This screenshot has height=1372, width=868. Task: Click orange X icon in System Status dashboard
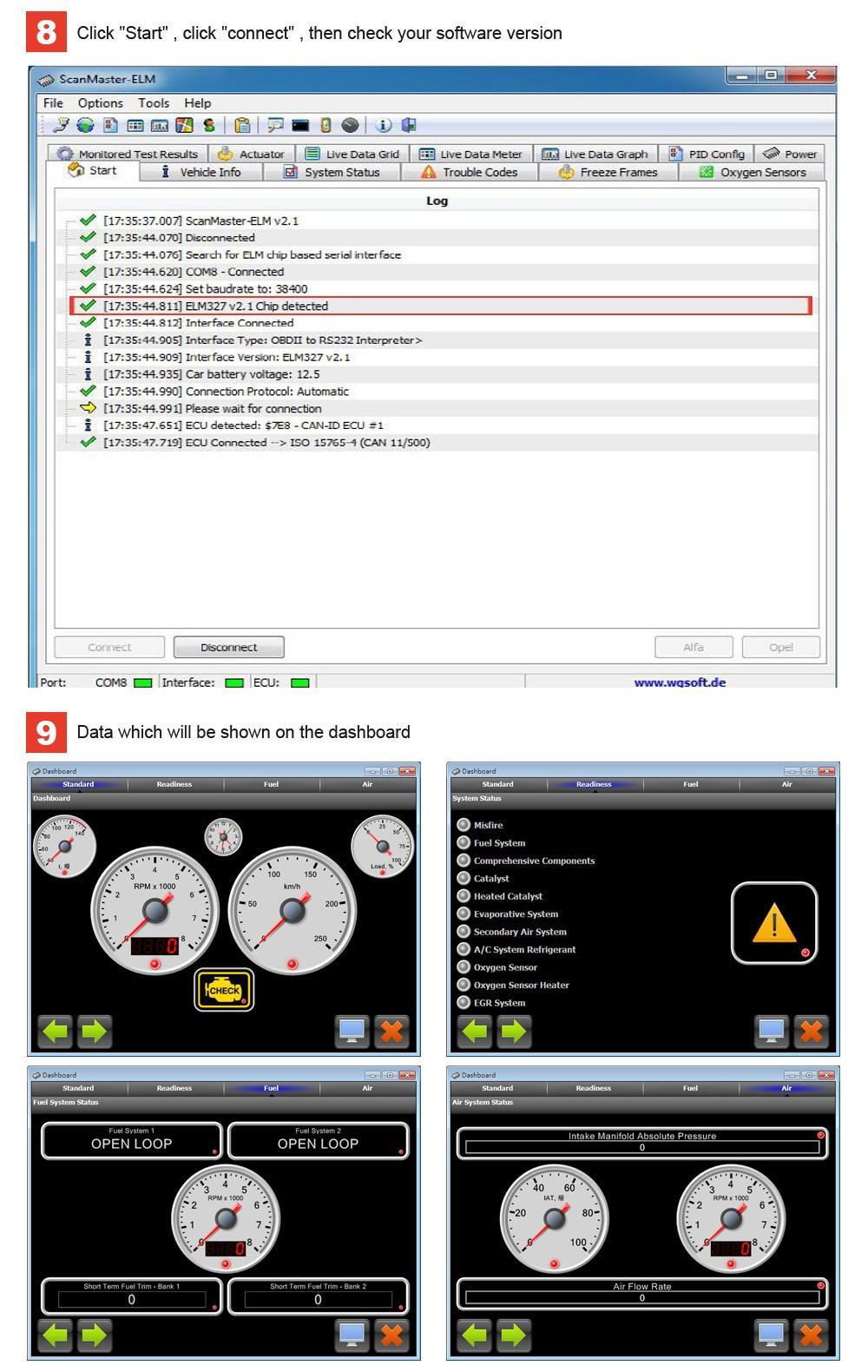point(811,1031)
